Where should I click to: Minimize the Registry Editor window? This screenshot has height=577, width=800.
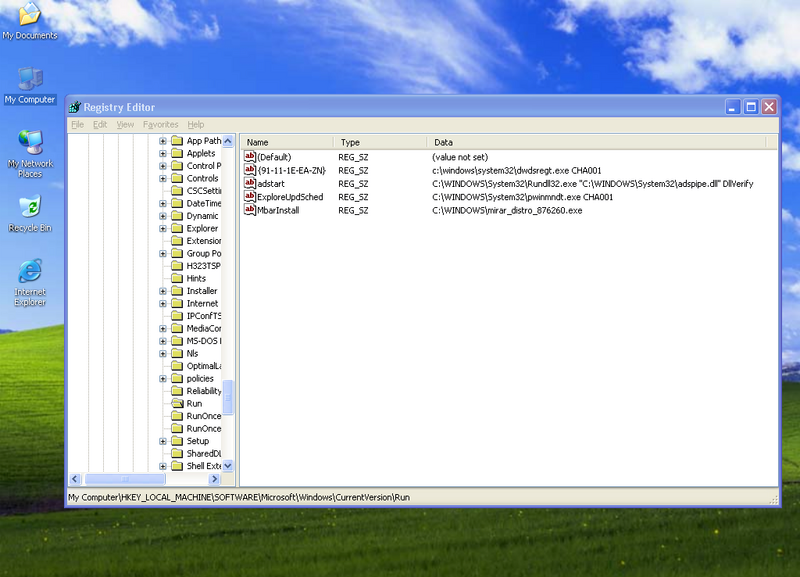point(733,107)
